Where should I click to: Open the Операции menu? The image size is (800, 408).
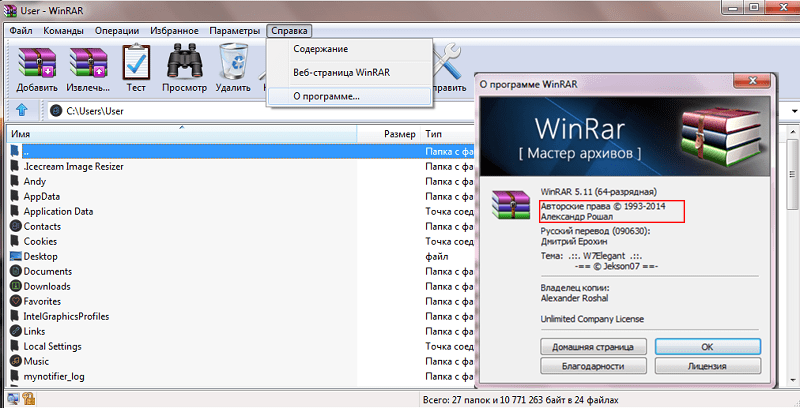[x=117, y=31]
